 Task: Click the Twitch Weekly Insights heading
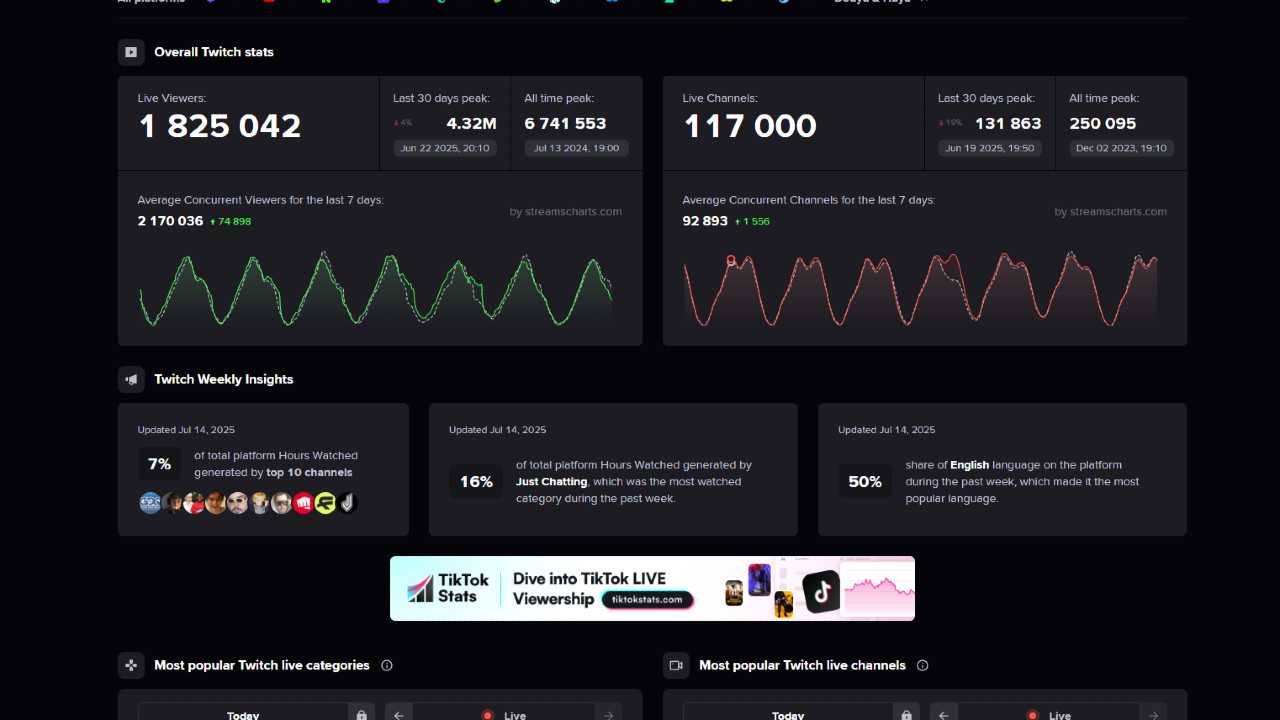pyautogui.click(x=224, y=379)
